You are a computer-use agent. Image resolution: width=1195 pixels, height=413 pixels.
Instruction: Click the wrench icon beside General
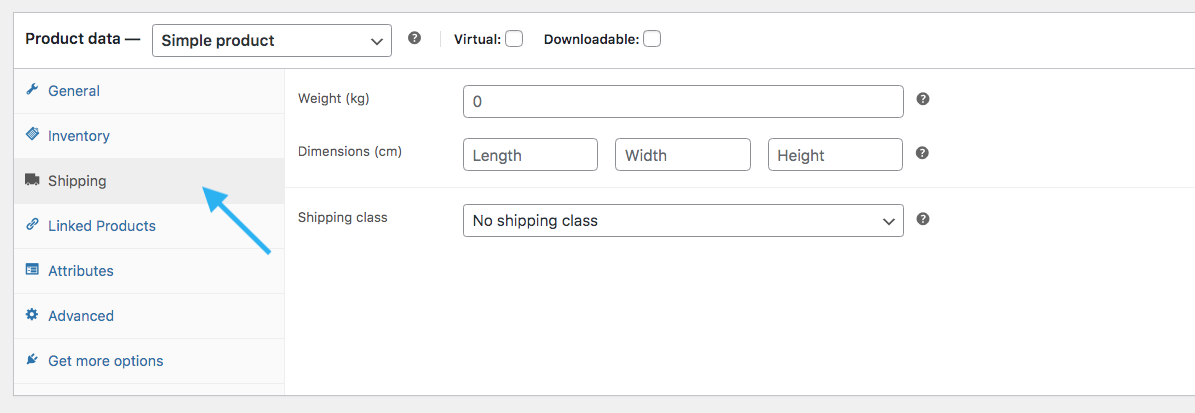pyautogui.click(x=32, y=90)
